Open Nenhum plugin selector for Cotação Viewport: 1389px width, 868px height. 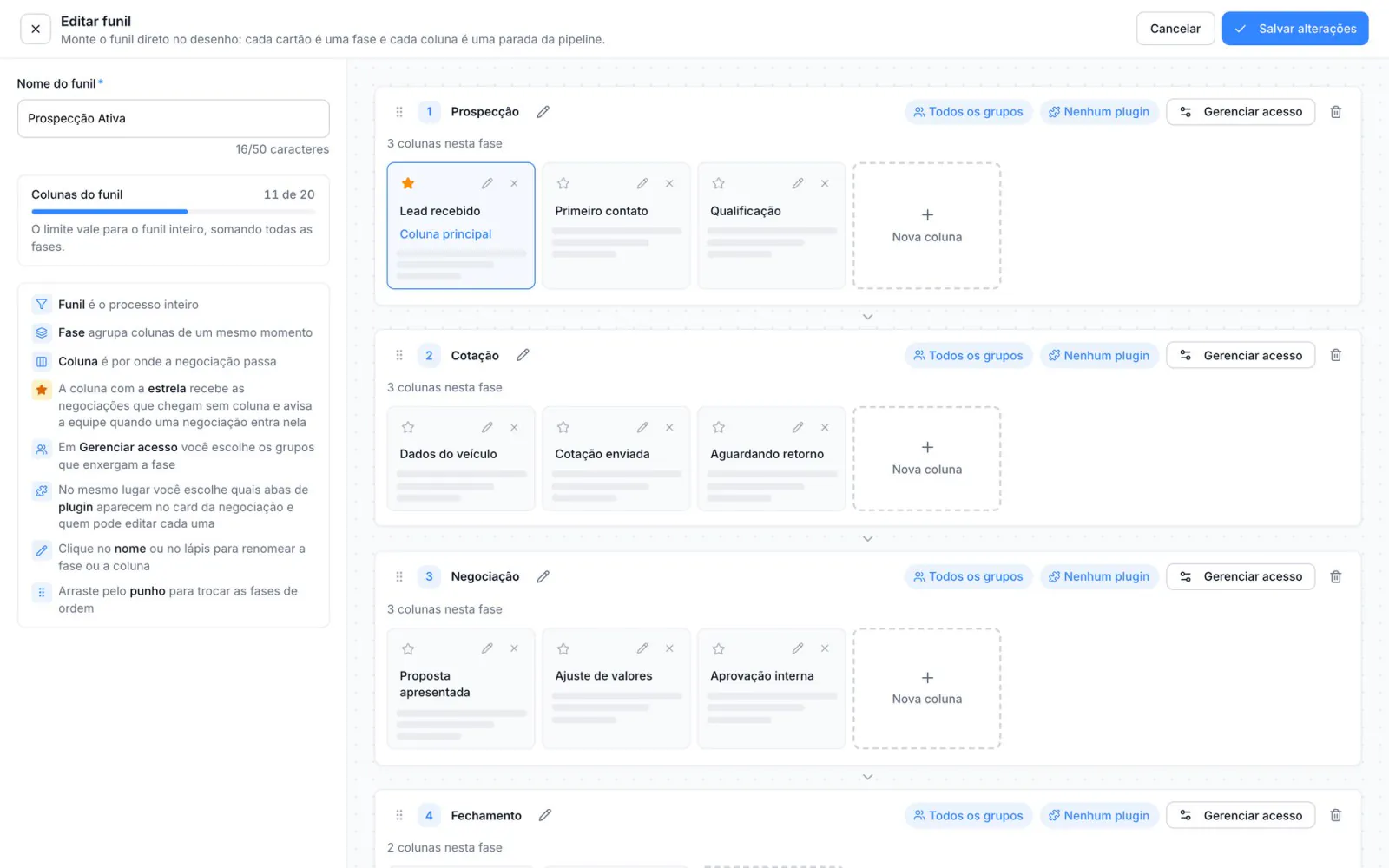(x=1099, y=355)
